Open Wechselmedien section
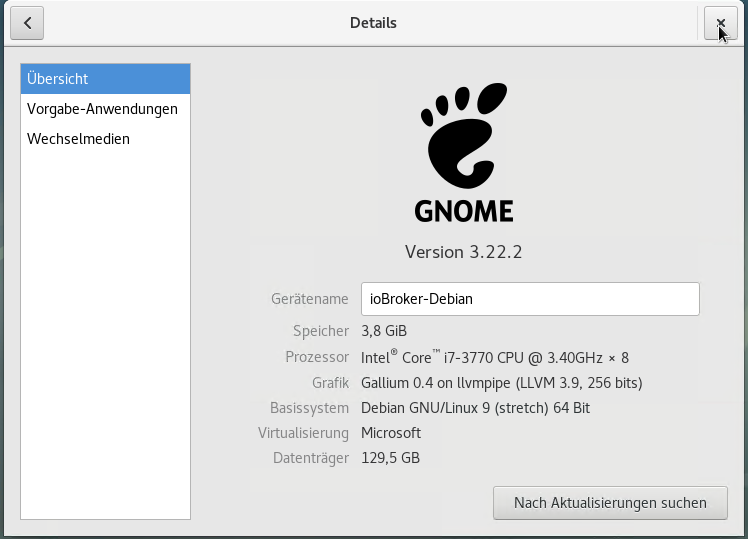748x541 pixels. 105,139
